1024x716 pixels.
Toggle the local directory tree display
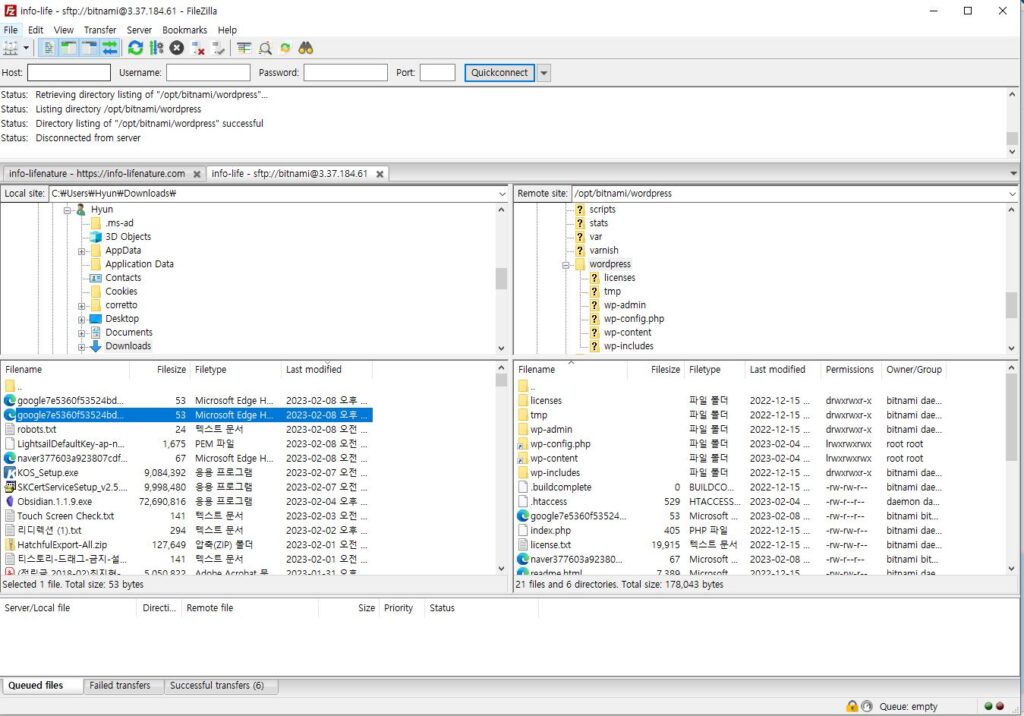69,48
